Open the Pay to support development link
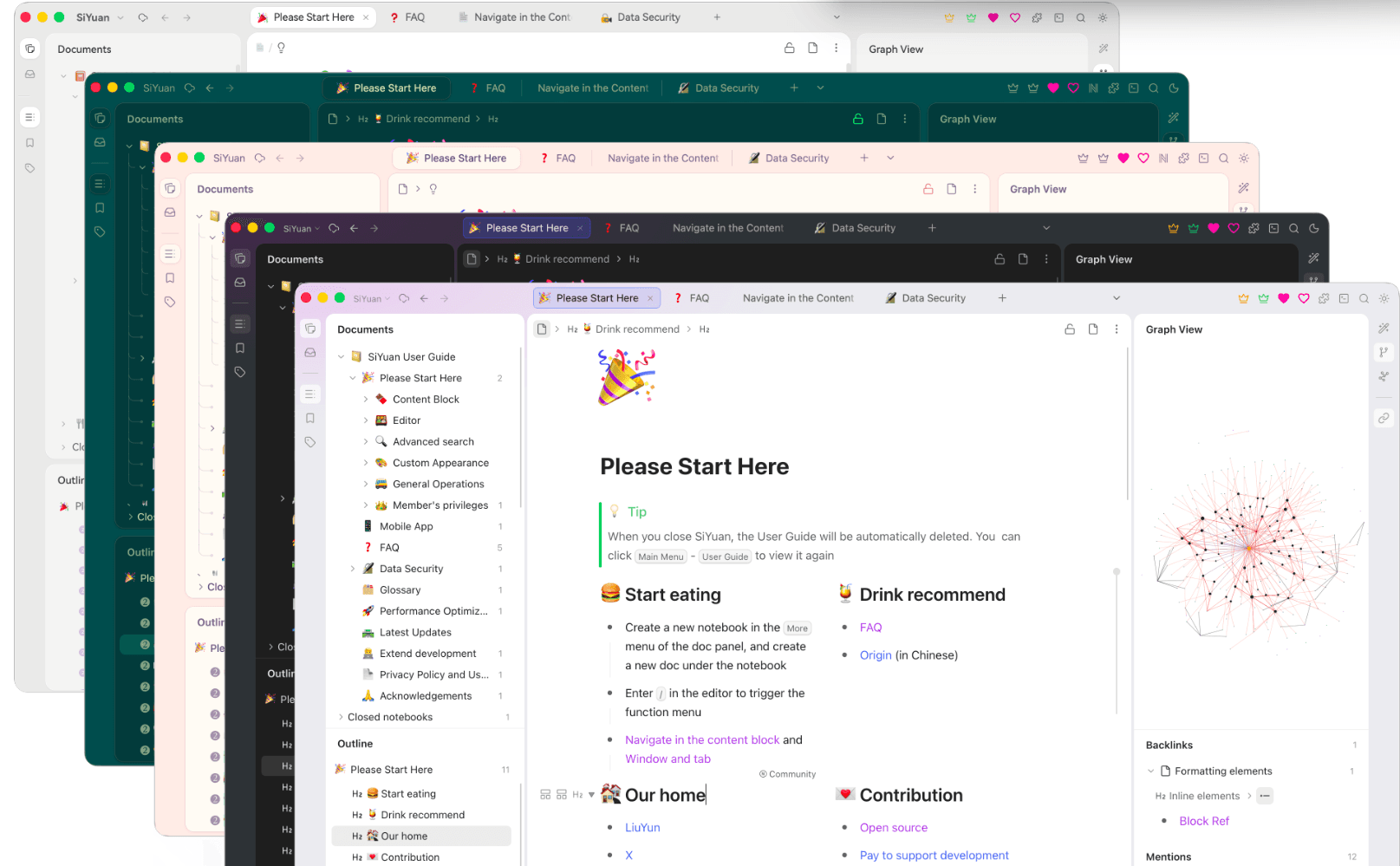Image resolution: width=1400 pixels, height=866 pixels. 934,856
